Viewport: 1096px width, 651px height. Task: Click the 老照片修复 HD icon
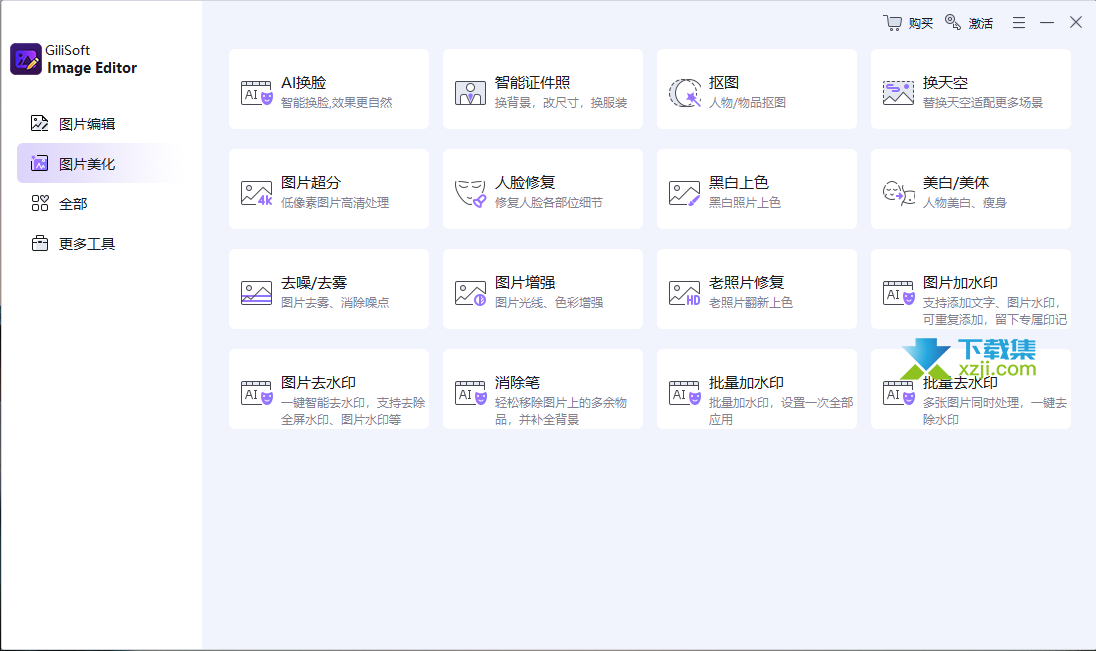tap(684, 293)
